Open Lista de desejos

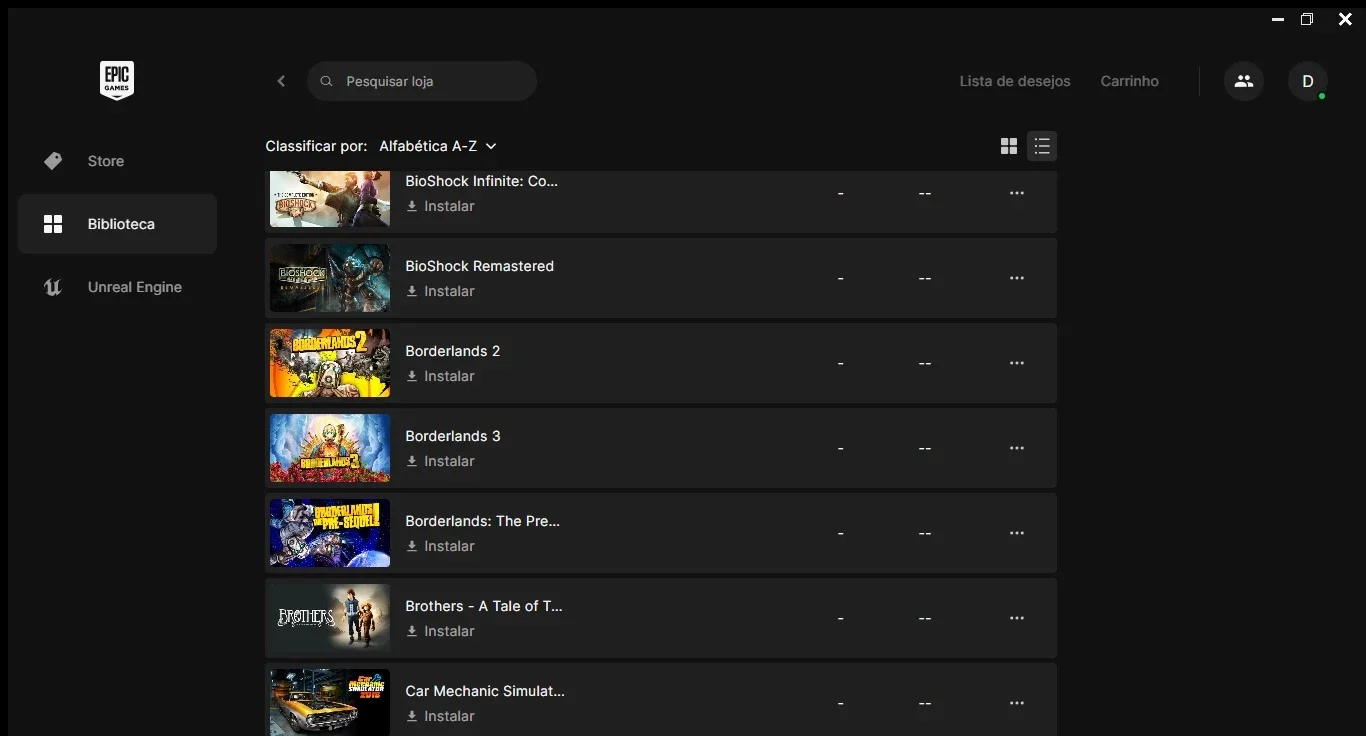click(x=1015, y=81)
